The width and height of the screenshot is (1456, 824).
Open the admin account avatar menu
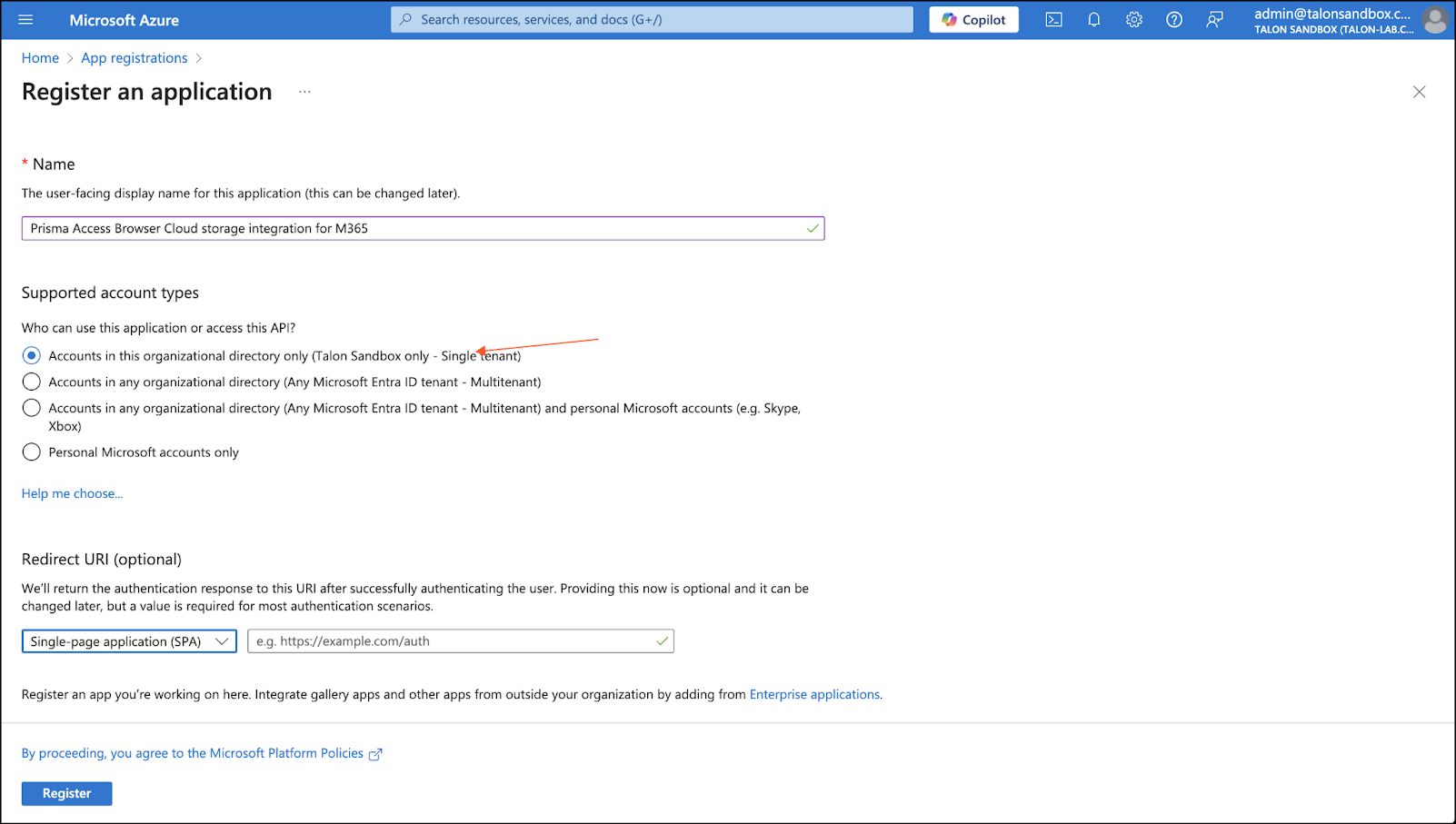coord(1434,20)
